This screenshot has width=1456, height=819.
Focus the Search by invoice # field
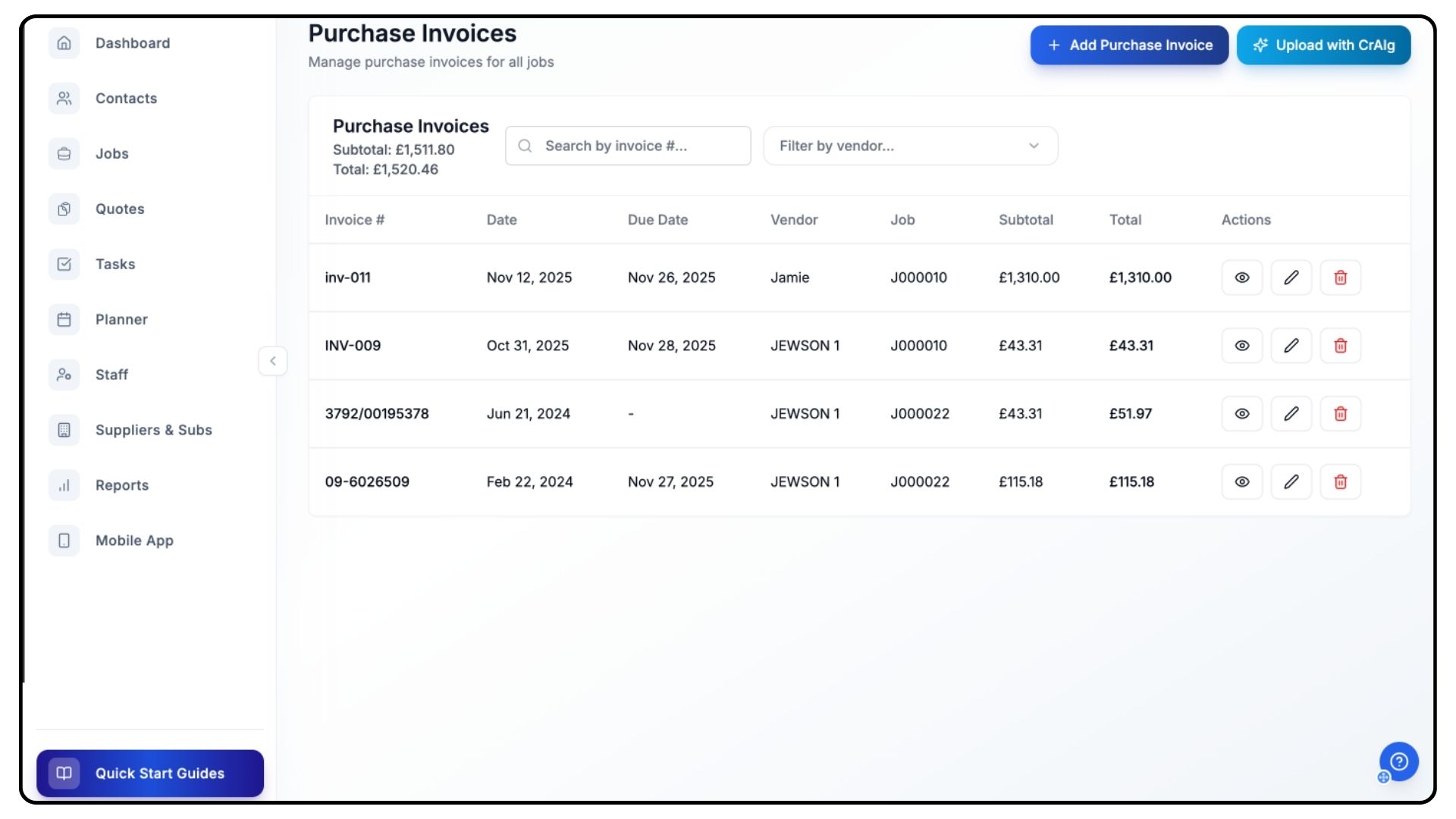pos(637,146)
